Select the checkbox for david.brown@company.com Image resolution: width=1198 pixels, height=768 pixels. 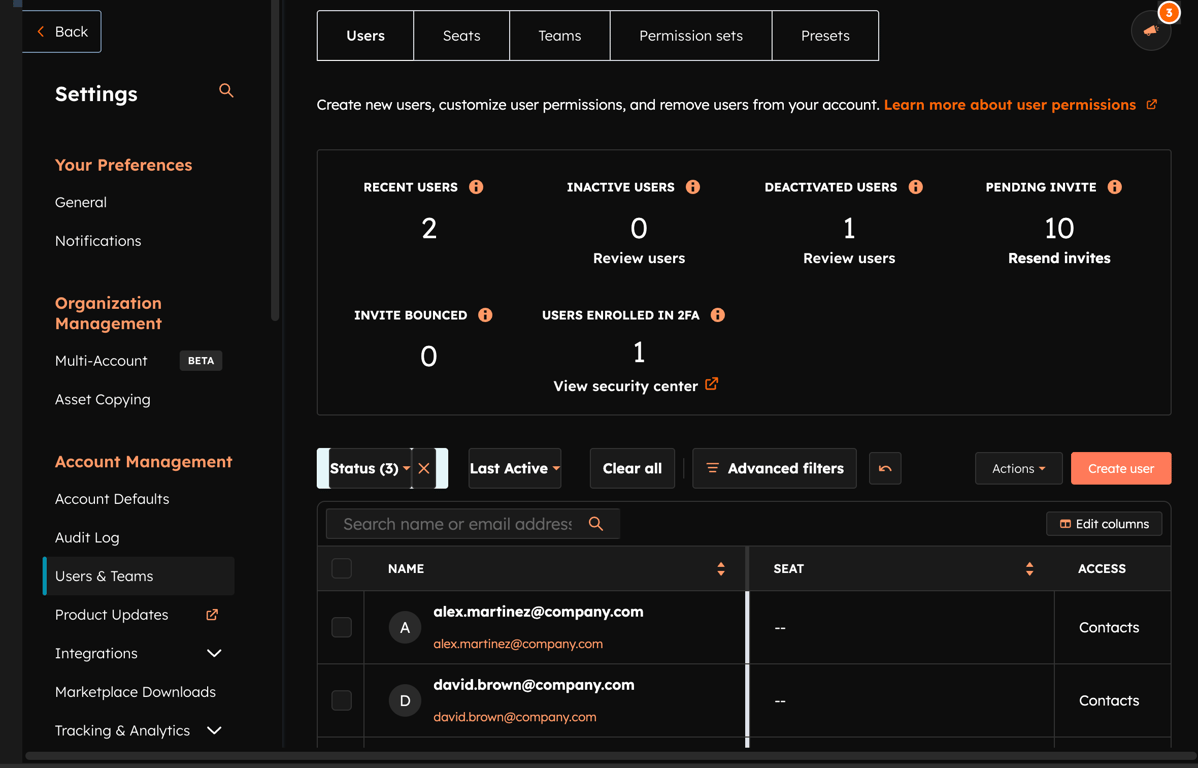pyautogui.click(x=341, y=700)
